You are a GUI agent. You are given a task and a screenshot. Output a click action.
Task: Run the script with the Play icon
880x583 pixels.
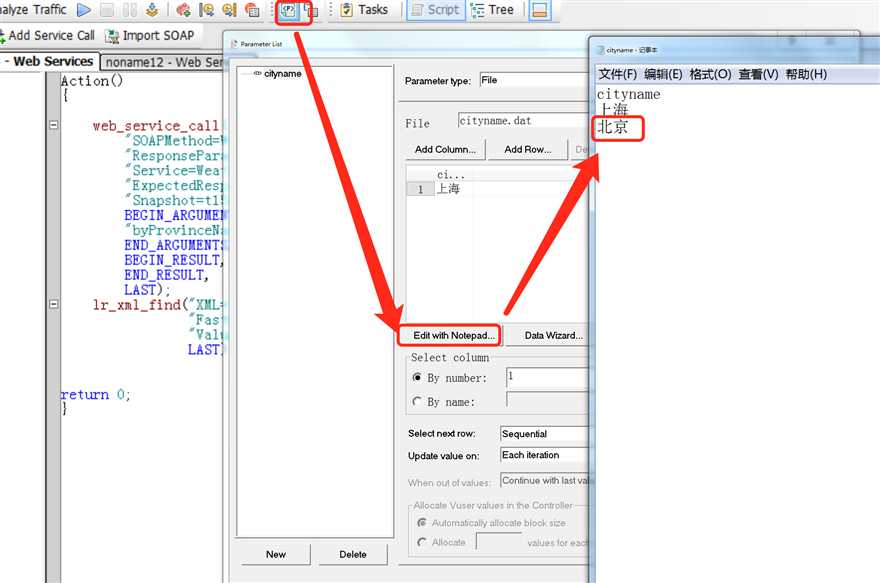84,10
